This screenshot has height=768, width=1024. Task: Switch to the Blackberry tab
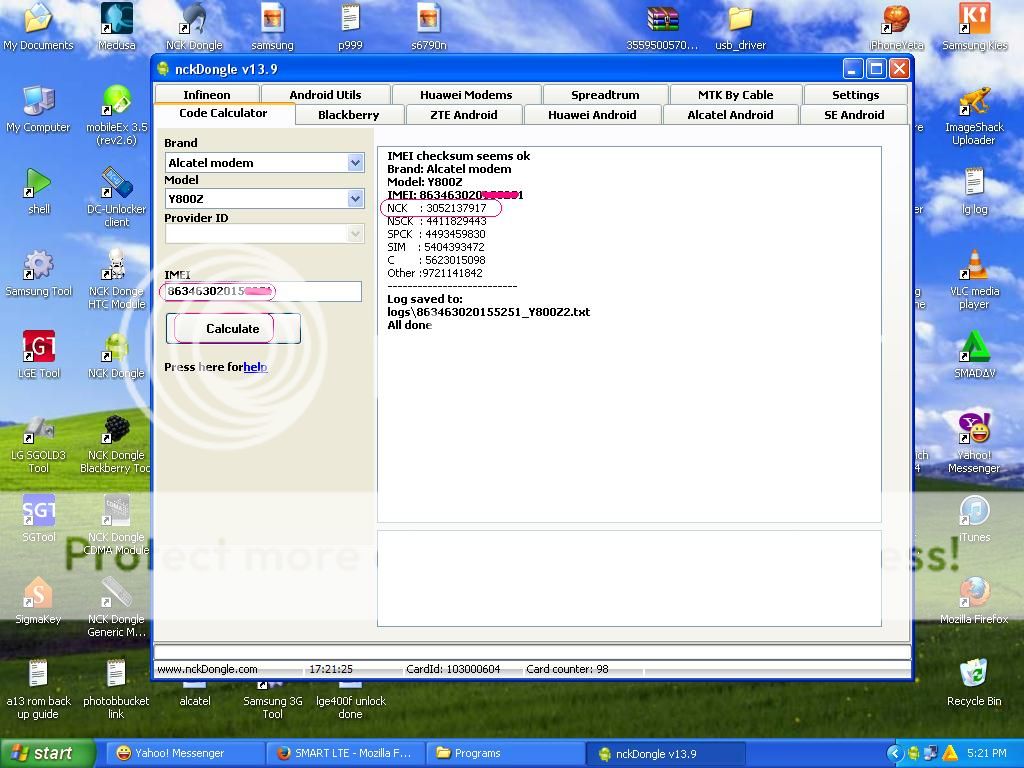tap(348, 115)
